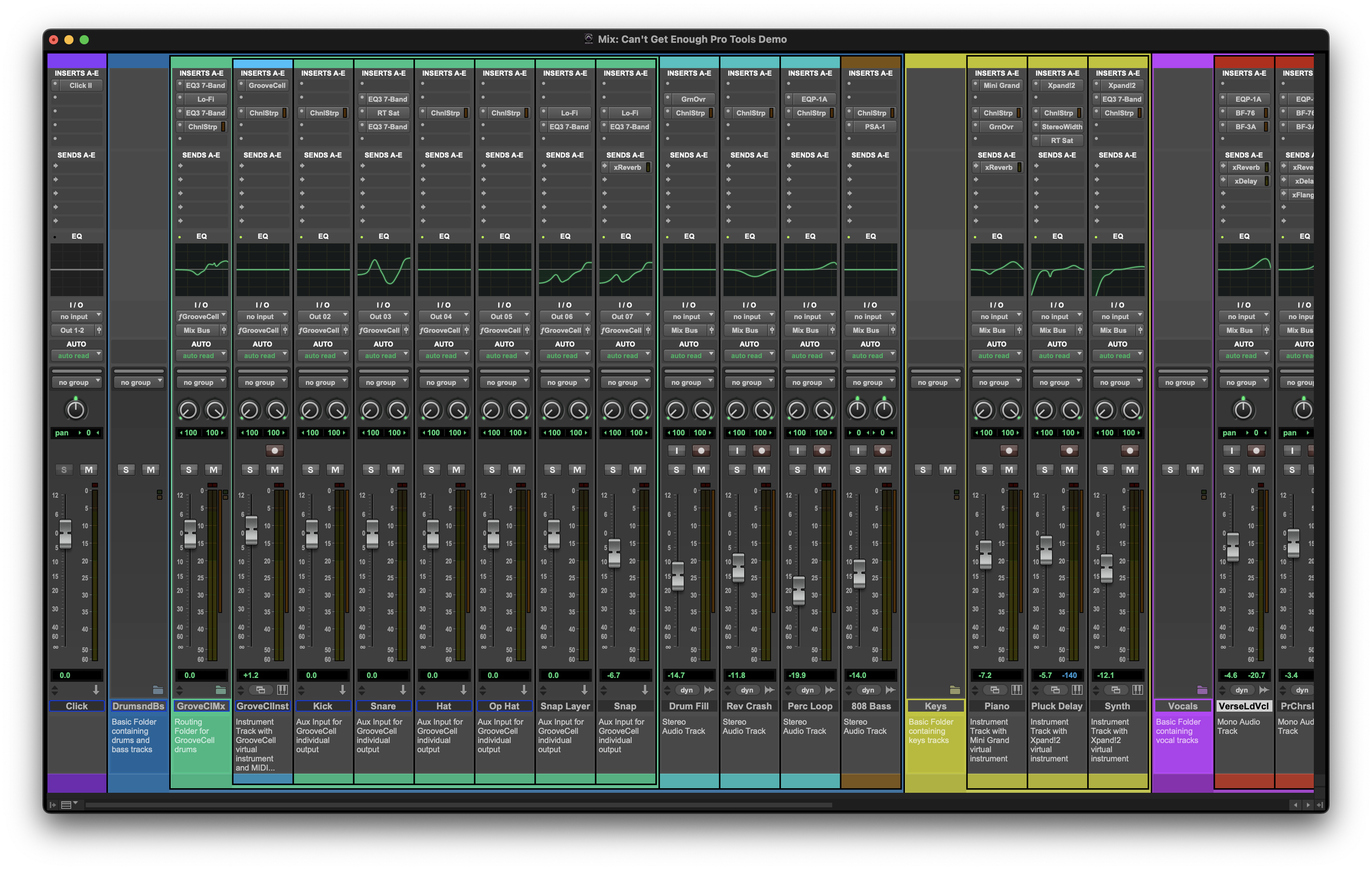Open the RT Sat insert on Snare
The image size is (1372, 870).
click(388, 113)
